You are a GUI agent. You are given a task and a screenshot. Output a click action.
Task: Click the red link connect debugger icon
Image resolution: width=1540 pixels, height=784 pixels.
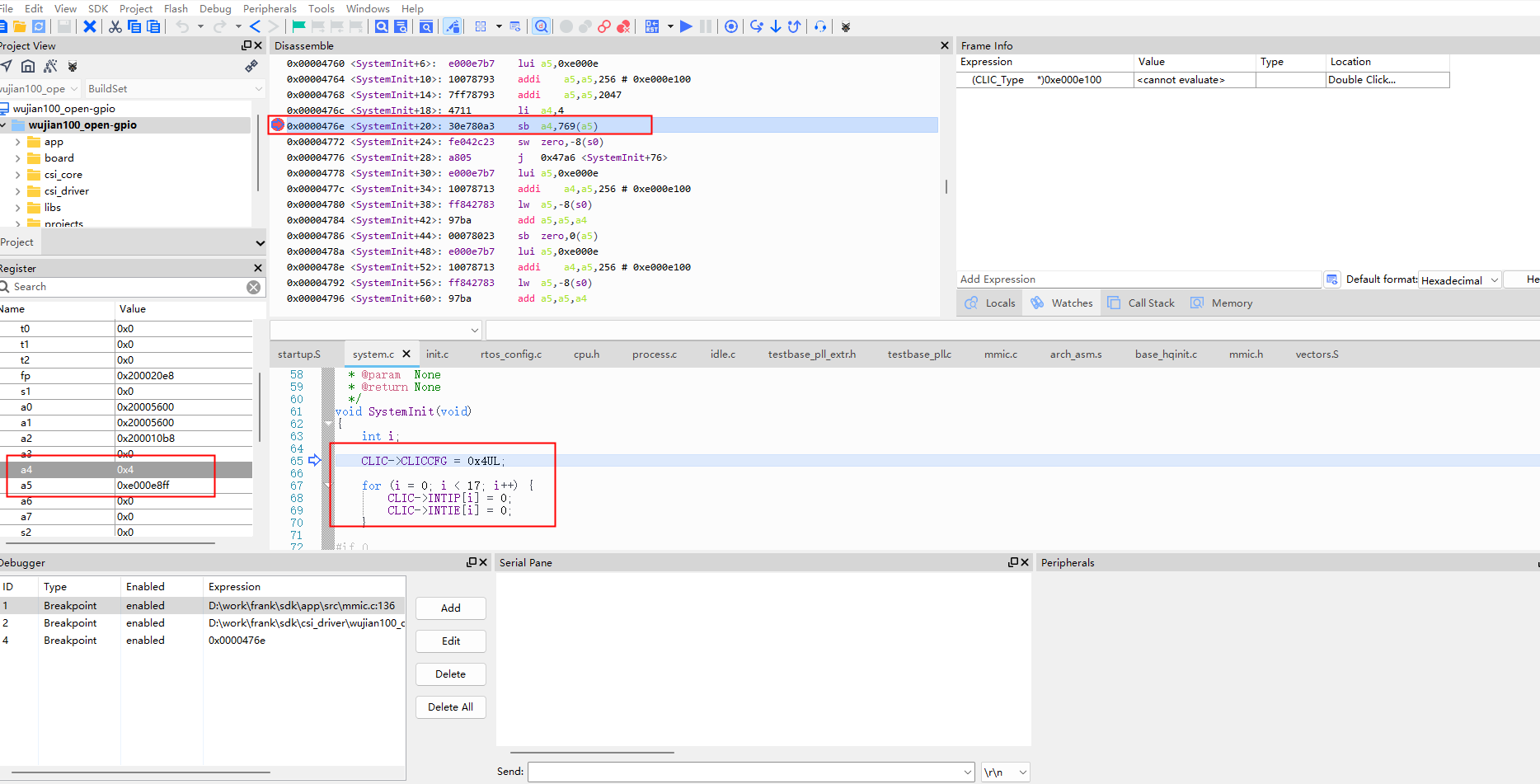pyautogui.click(x=604, y=26)
